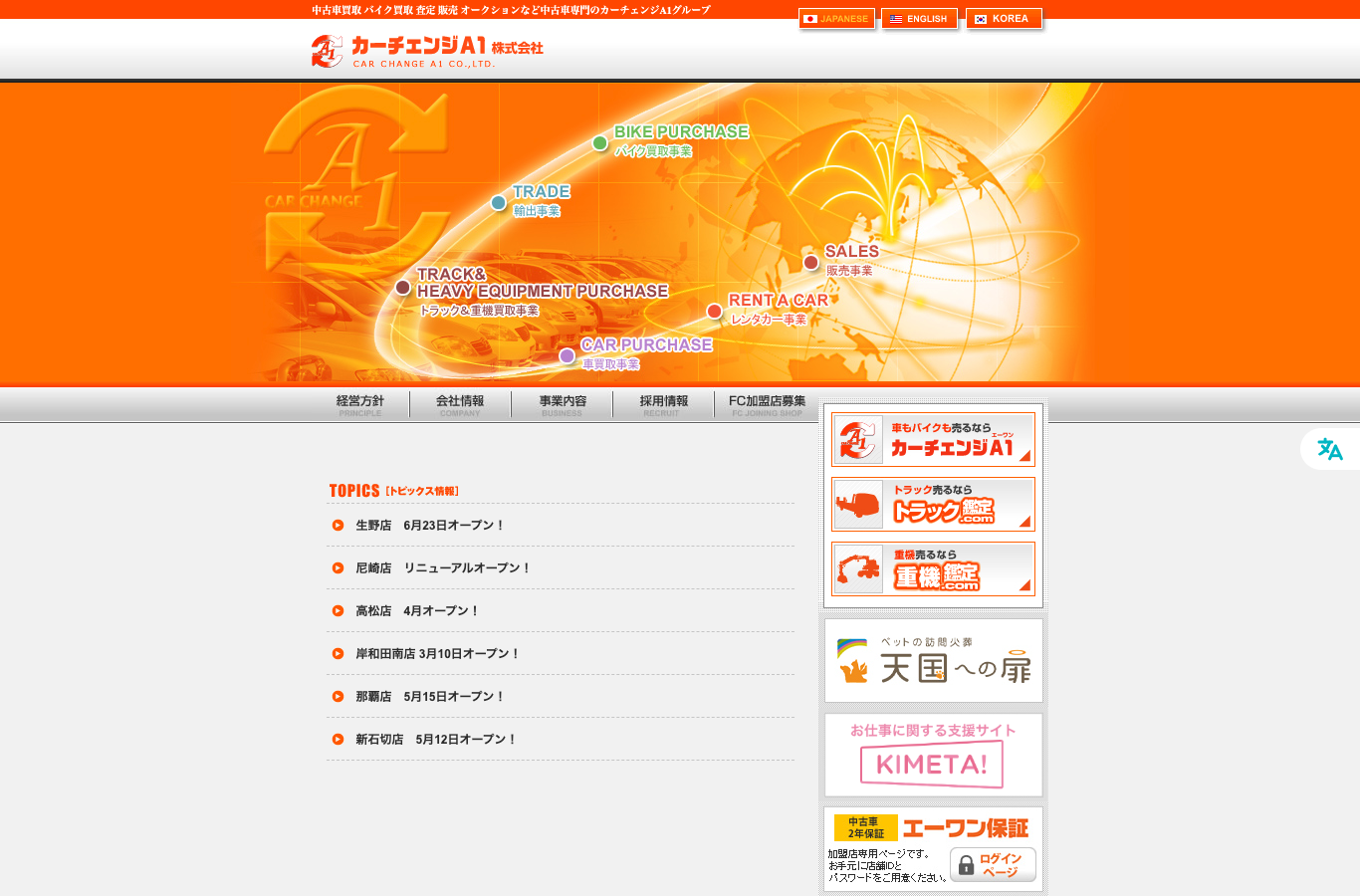This screenshot has height=896, width=1360.
Task: Click arrow bullet beside 高松店 topic
Action: (338, 611)
